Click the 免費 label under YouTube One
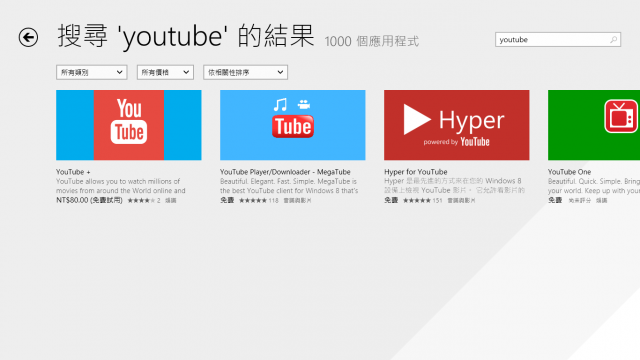 point(555,200)
